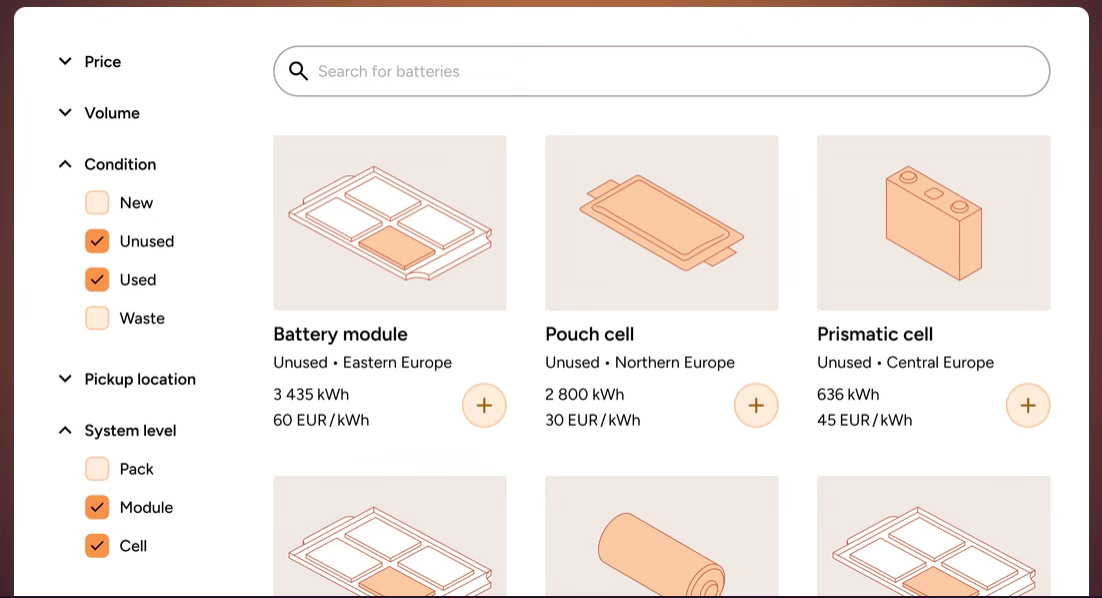The height and width of the screenshot is (598, 1102).
Task: Click the Condition filter heading
Action: pos(120,164)
